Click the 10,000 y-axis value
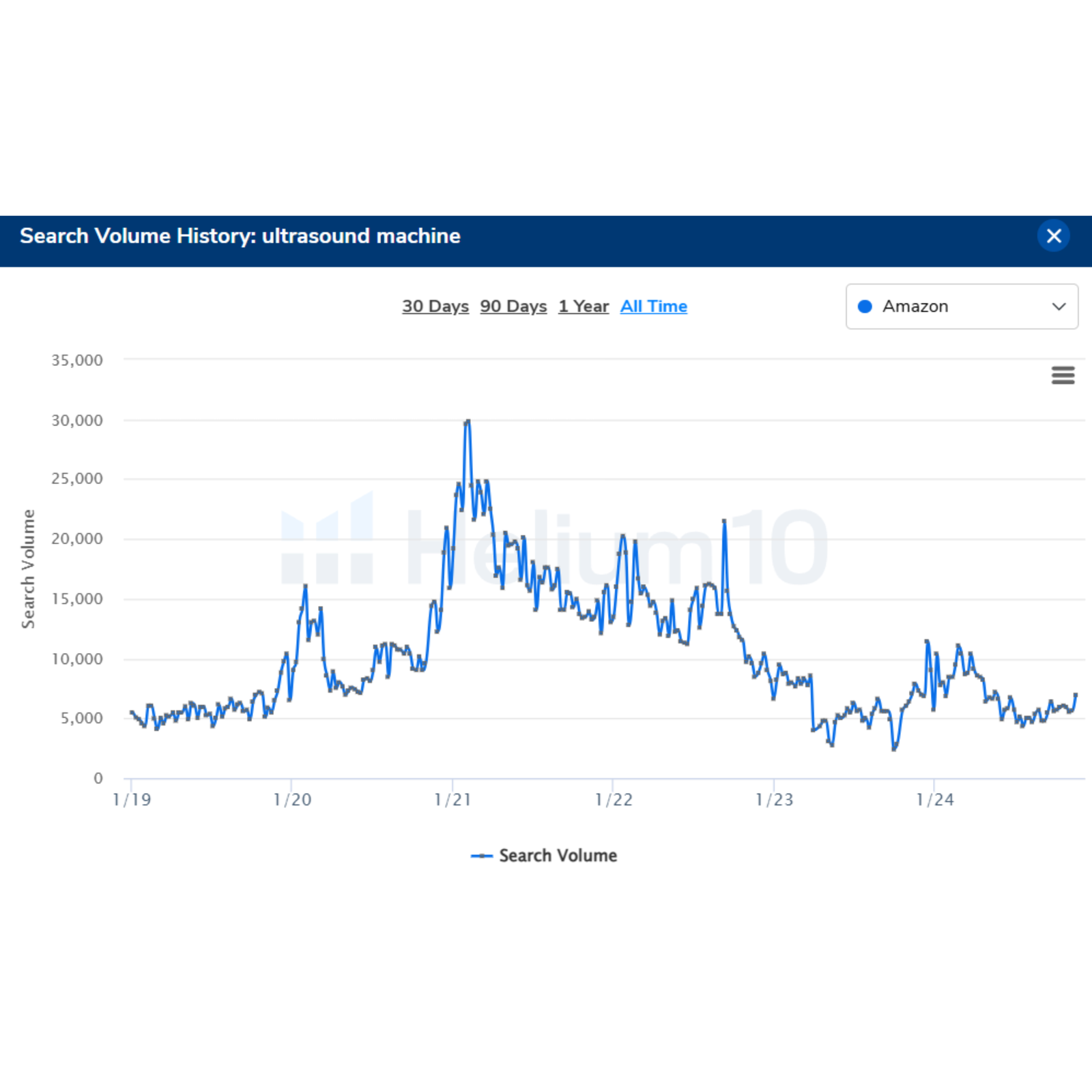This screenshot has width=1092, height=1092. coord(77,659)
